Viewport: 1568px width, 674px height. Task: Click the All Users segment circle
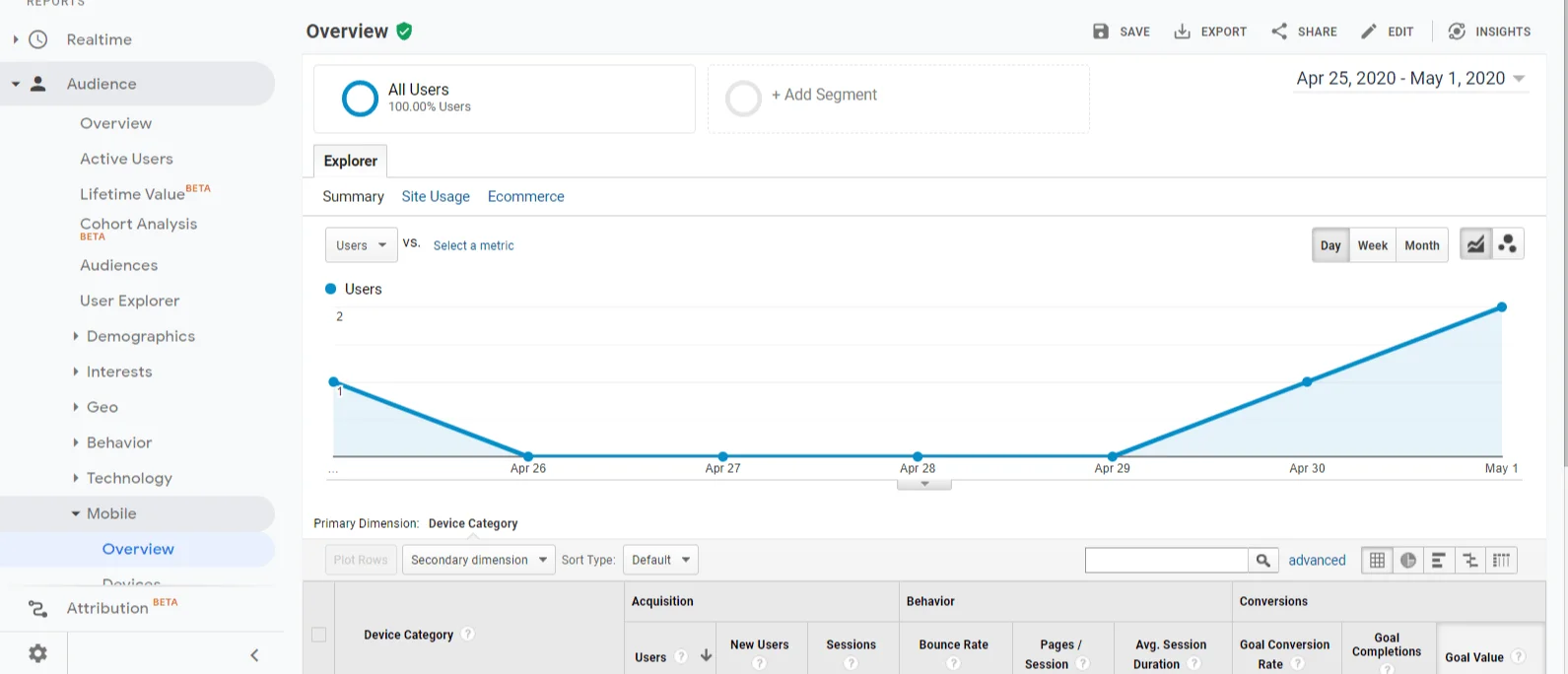pyautogui.click(x=360, y=99)
